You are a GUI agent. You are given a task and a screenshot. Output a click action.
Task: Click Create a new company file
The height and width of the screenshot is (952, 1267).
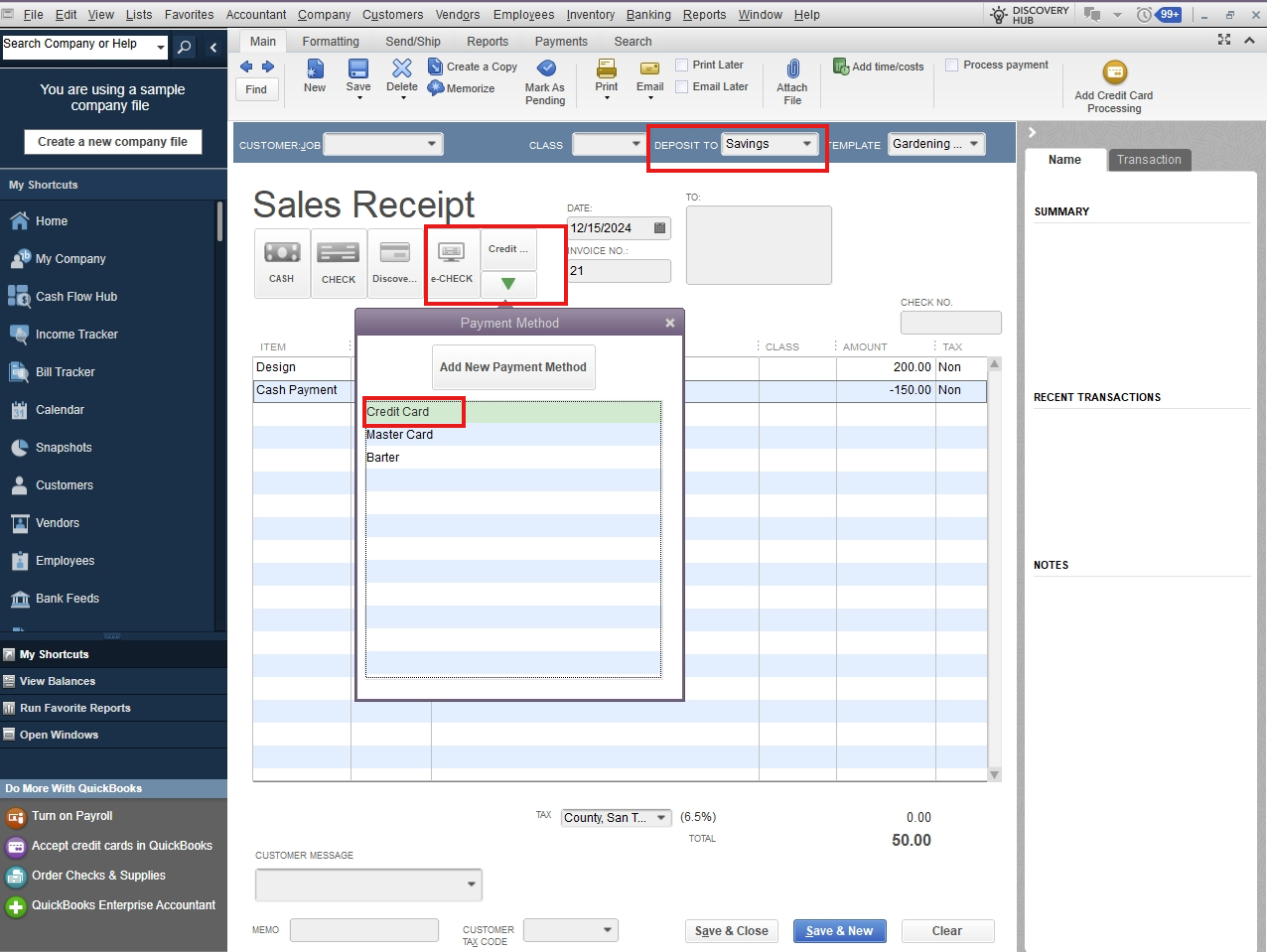pyautogui.click(x=112, y=142)
